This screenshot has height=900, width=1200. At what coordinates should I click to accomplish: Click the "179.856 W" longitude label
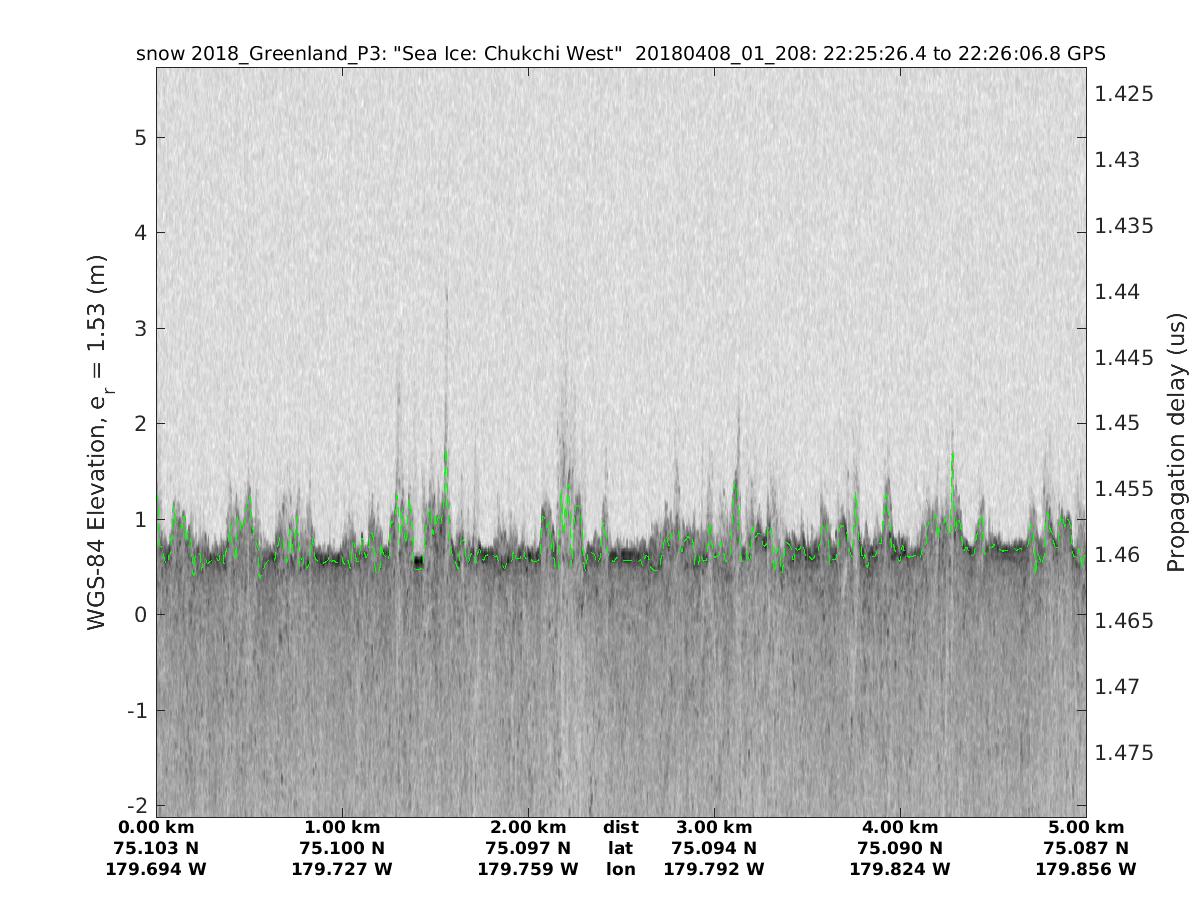tap(1086, 870)
